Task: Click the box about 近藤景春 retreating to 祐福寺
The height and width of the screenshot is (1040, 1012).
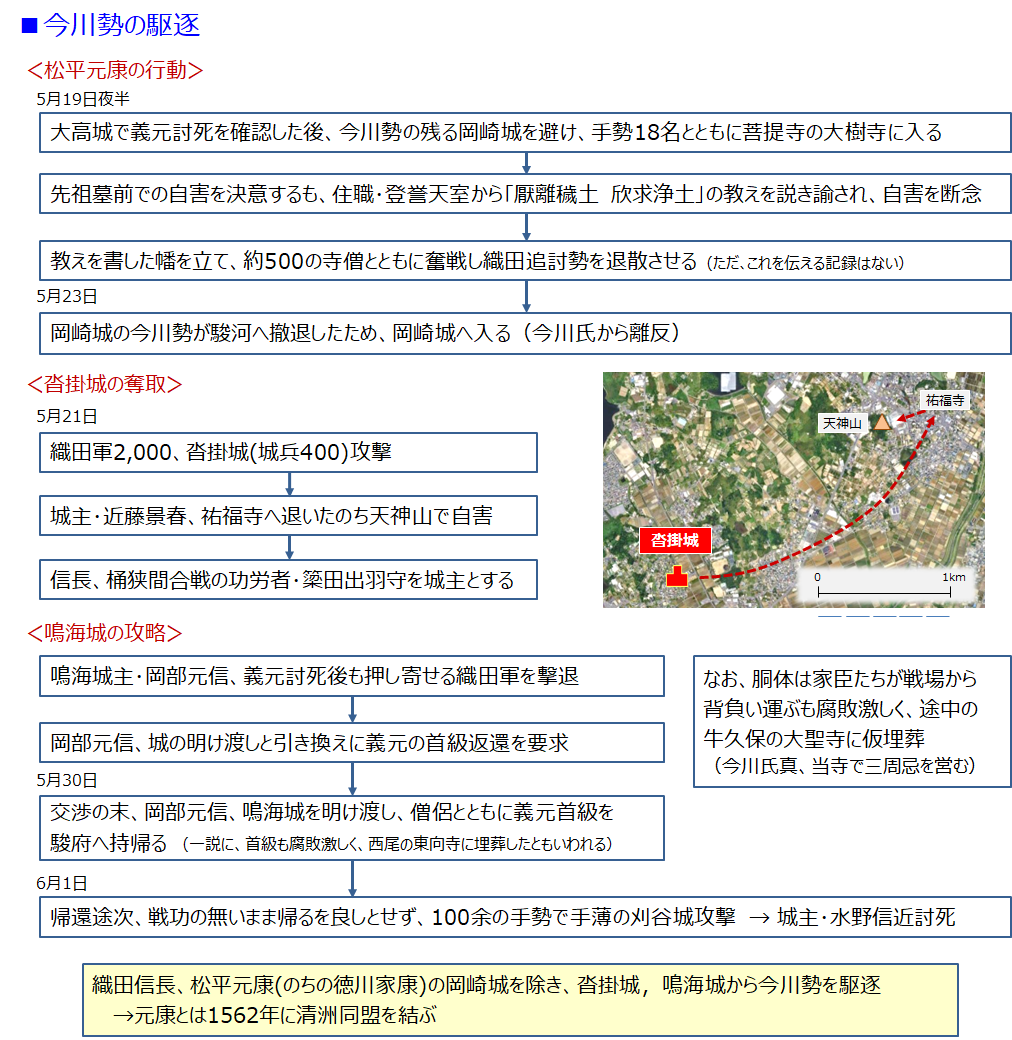Action: click(x=288, y=516)
